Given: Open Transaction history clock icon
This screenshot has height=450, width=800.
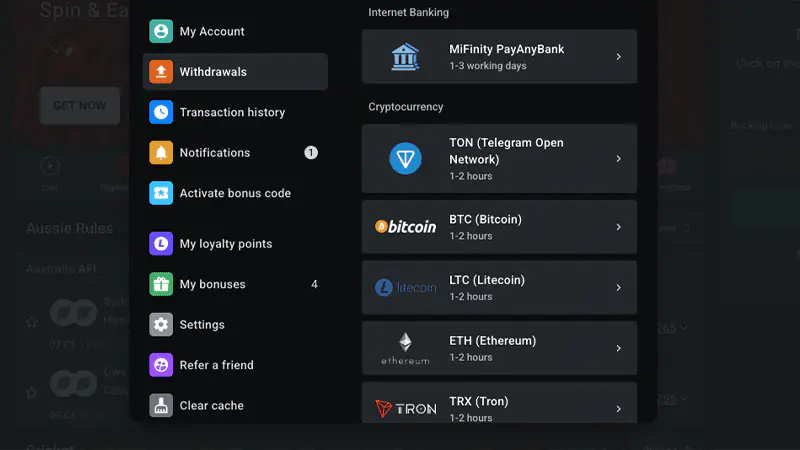Looking at the screenshot, I should point(161,112).
